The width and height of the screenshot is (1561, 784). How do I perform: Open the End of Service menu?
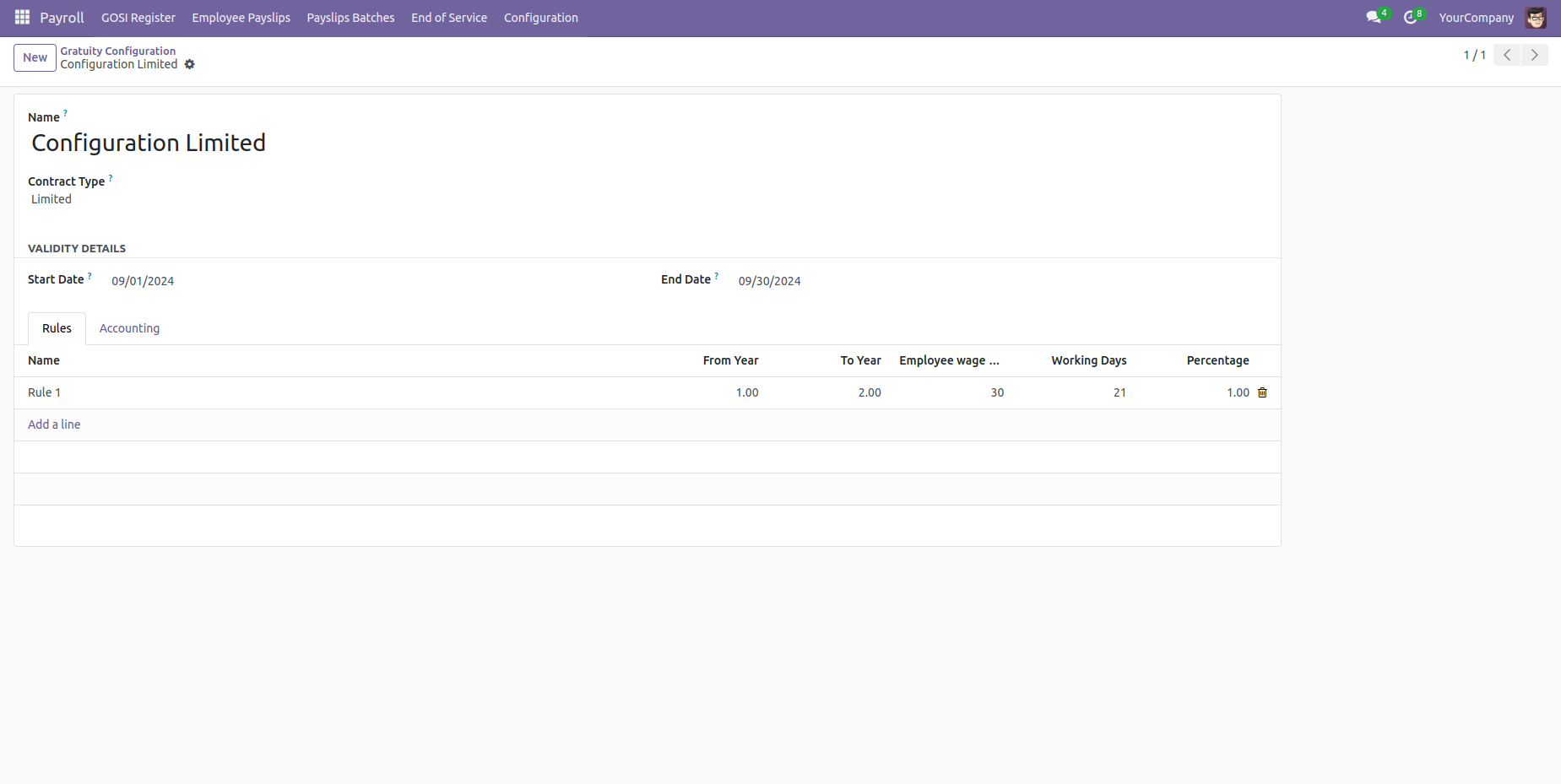448,18
